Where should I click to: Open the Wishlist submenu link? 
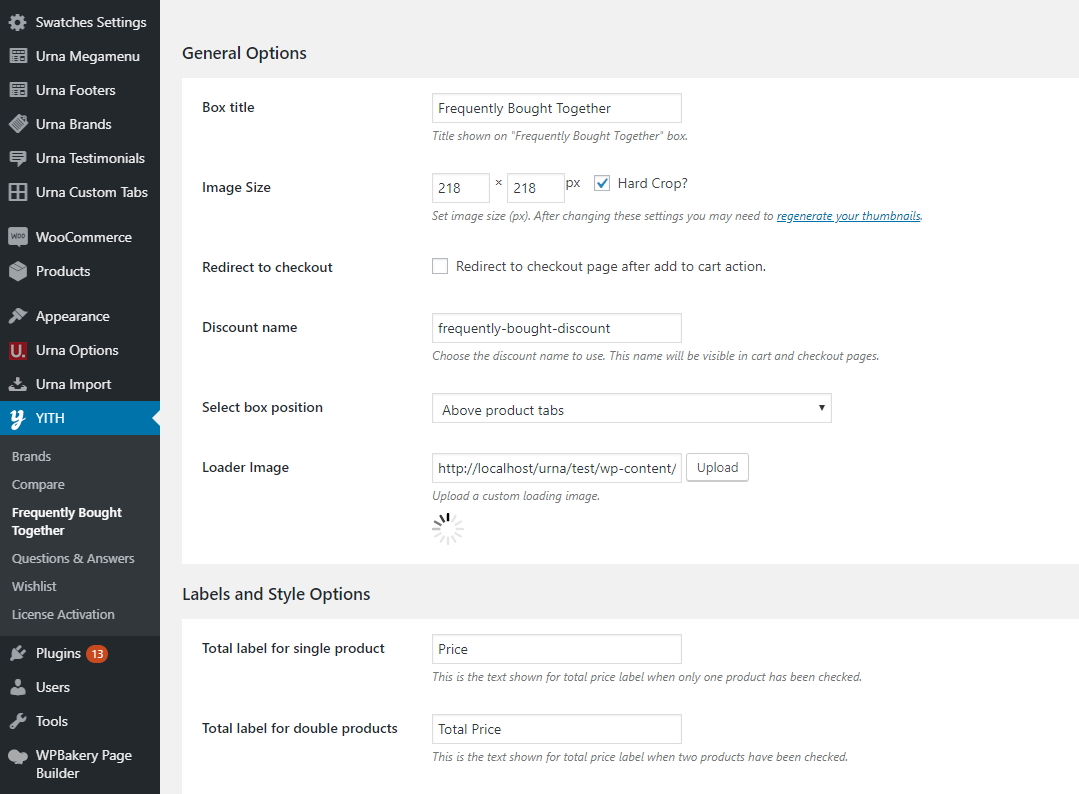coord(34,586)
